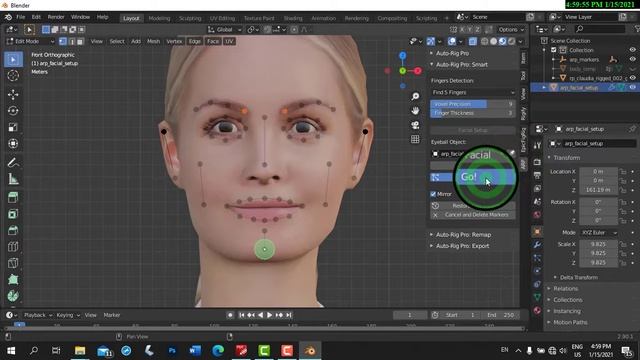Image resolution: width=640 pixels, height=360 pixels.
Task: Select the Move tool
Action: (13, 95)
